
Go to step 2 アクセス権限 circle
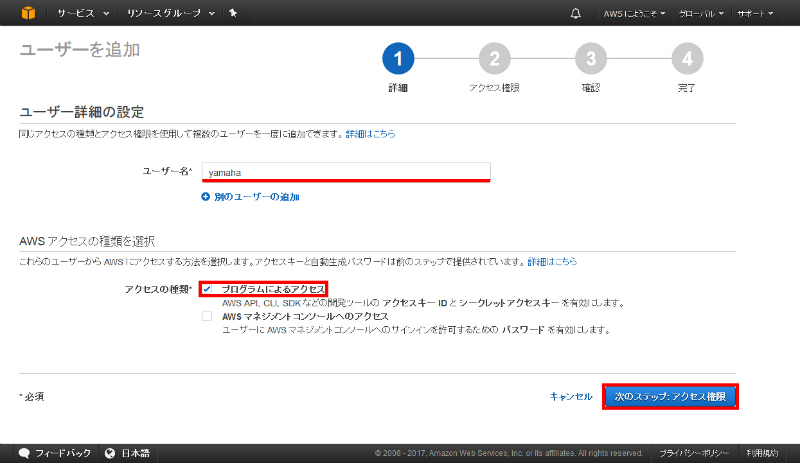click(494, 58)
